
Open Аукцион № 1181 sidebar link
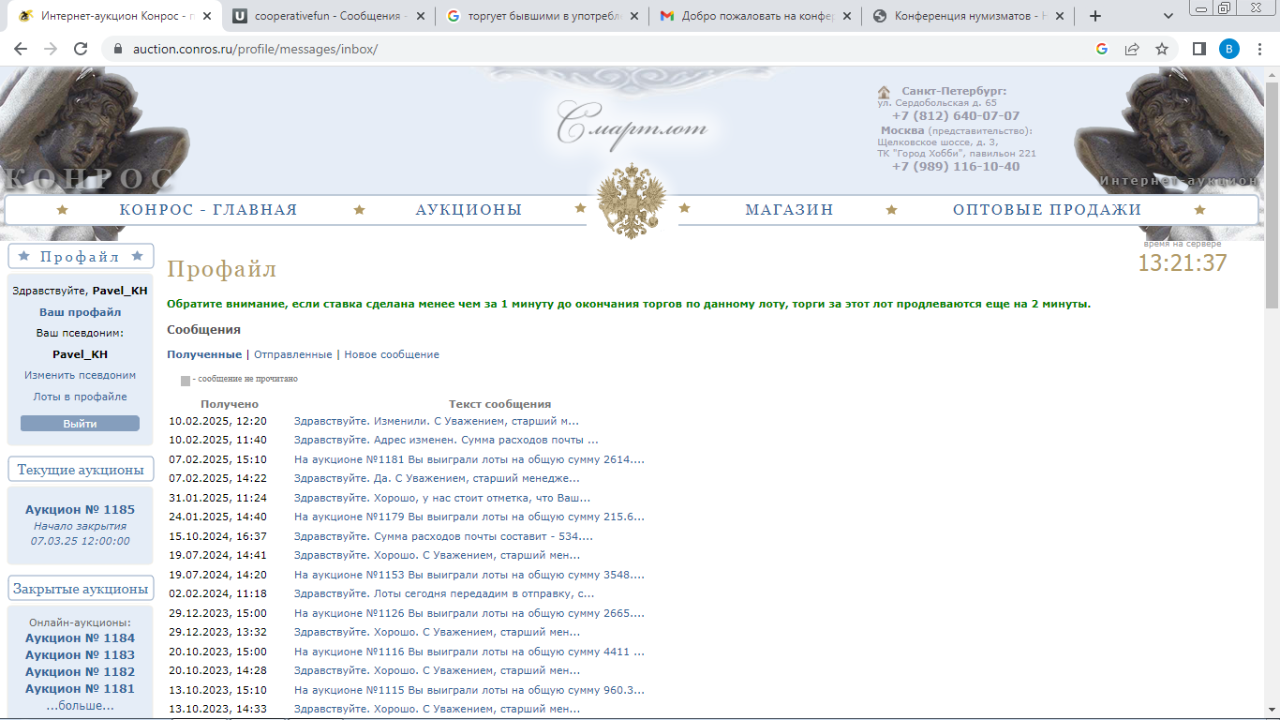pos(80,689)
